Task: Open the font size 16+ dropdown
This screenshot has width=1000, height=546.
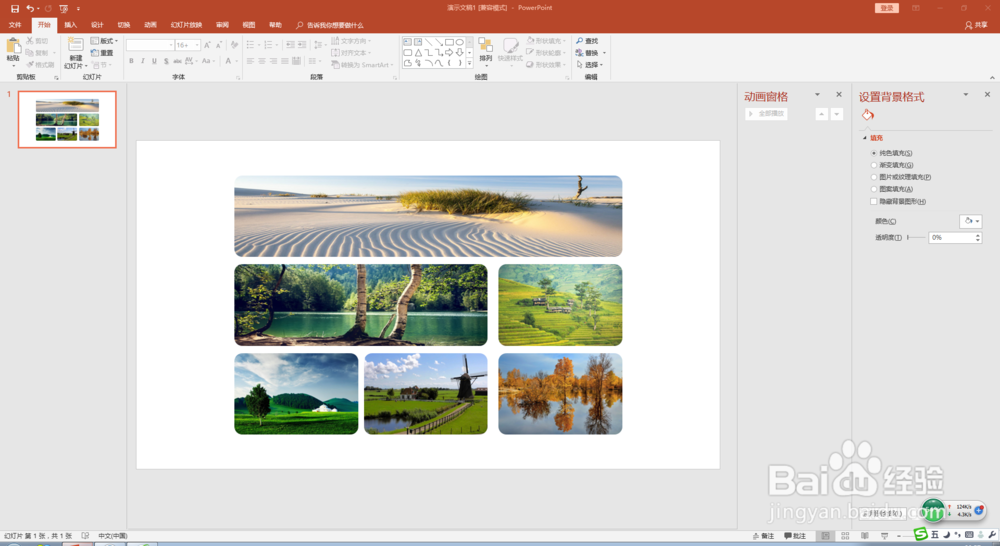Action: pyautogui.click(x=196, y=45)
